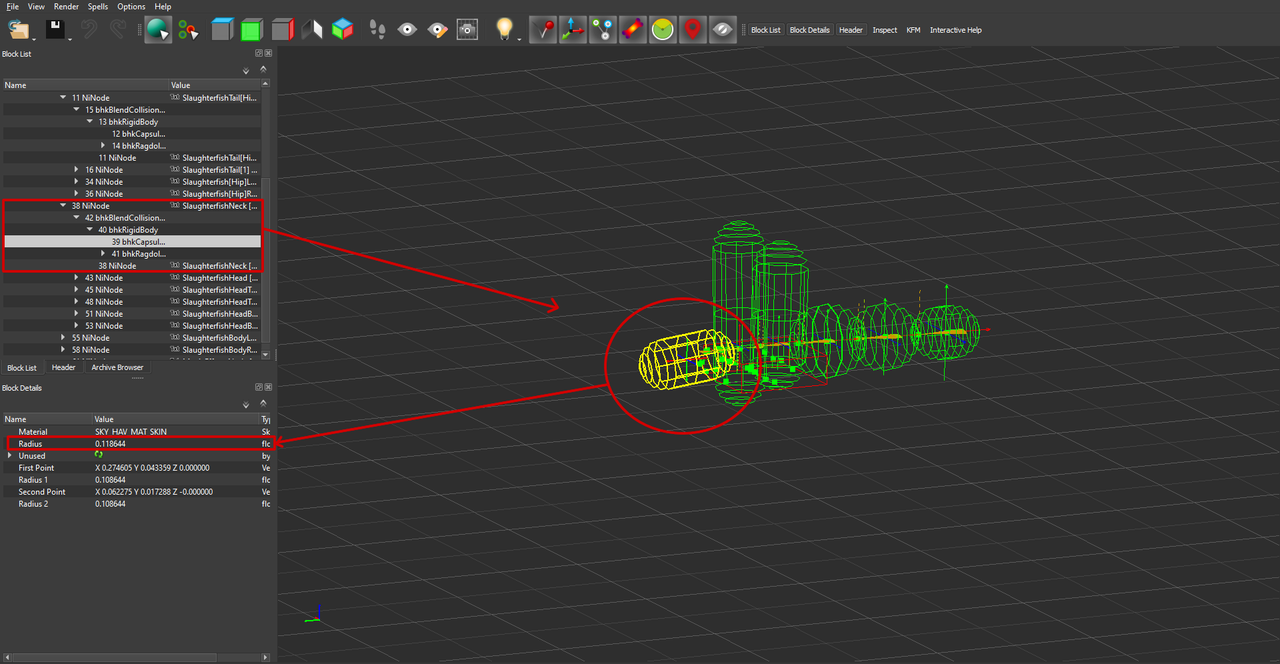Click the load view eye-pencil icon
Image resolution: width=1280 pixels, height=664 pixels.
coord(437,29)
